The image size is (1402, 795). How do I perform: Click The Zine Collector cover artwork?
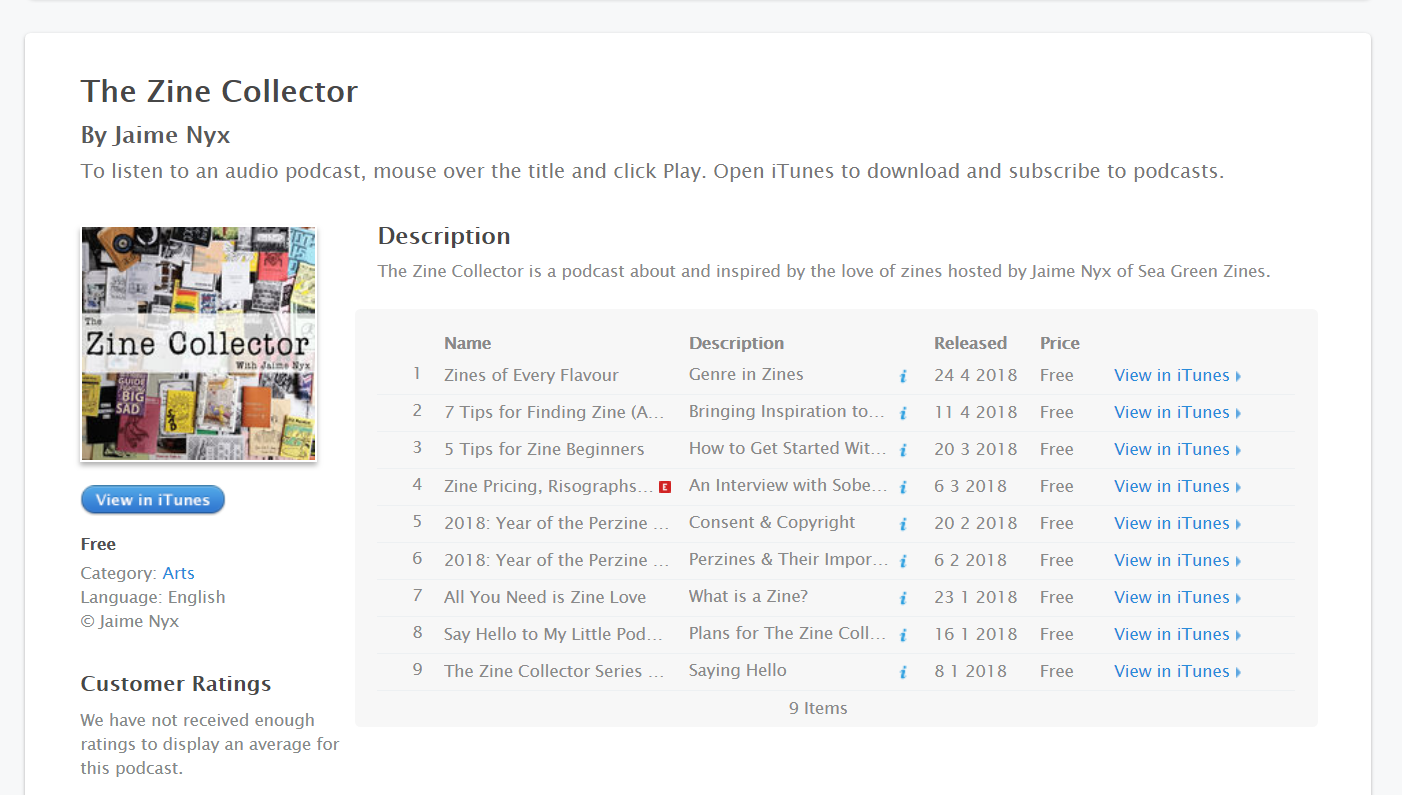click(x=199, y=344)
